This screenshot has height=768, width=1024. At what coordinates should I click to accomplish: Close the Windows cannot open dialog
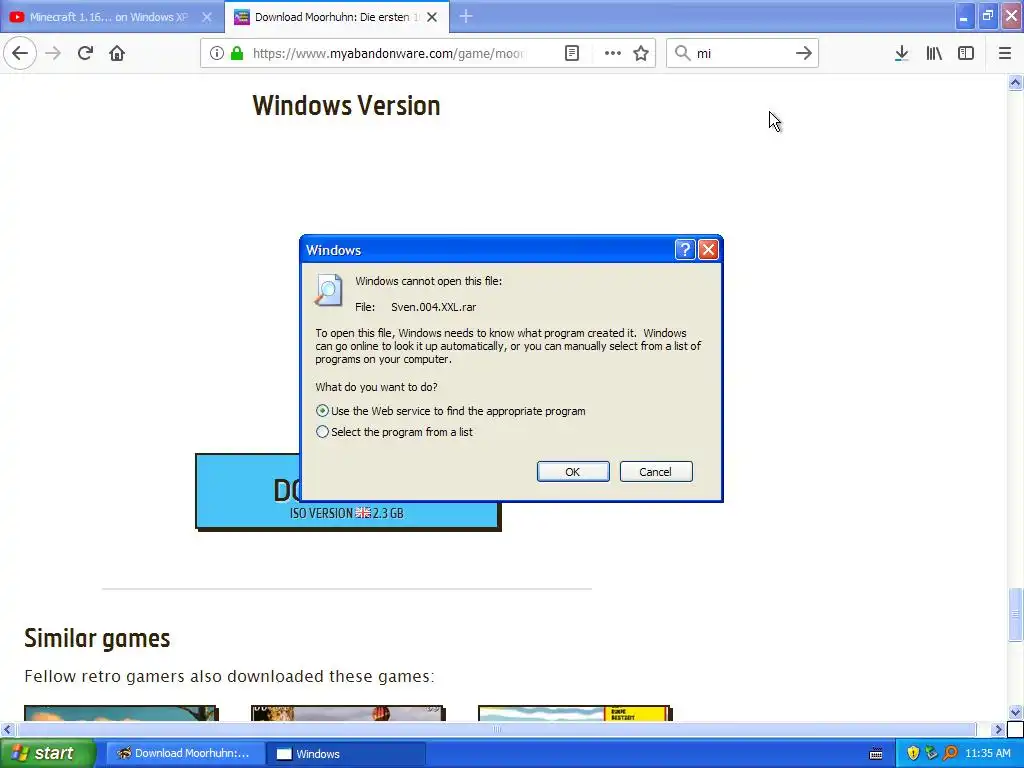tap(708, 249)
